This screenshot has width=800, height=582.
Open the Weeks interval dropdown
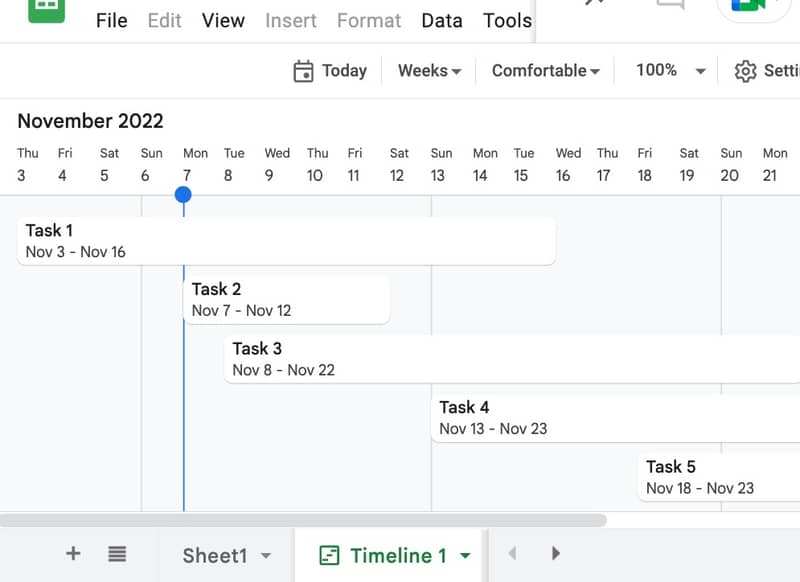point(429,71)
